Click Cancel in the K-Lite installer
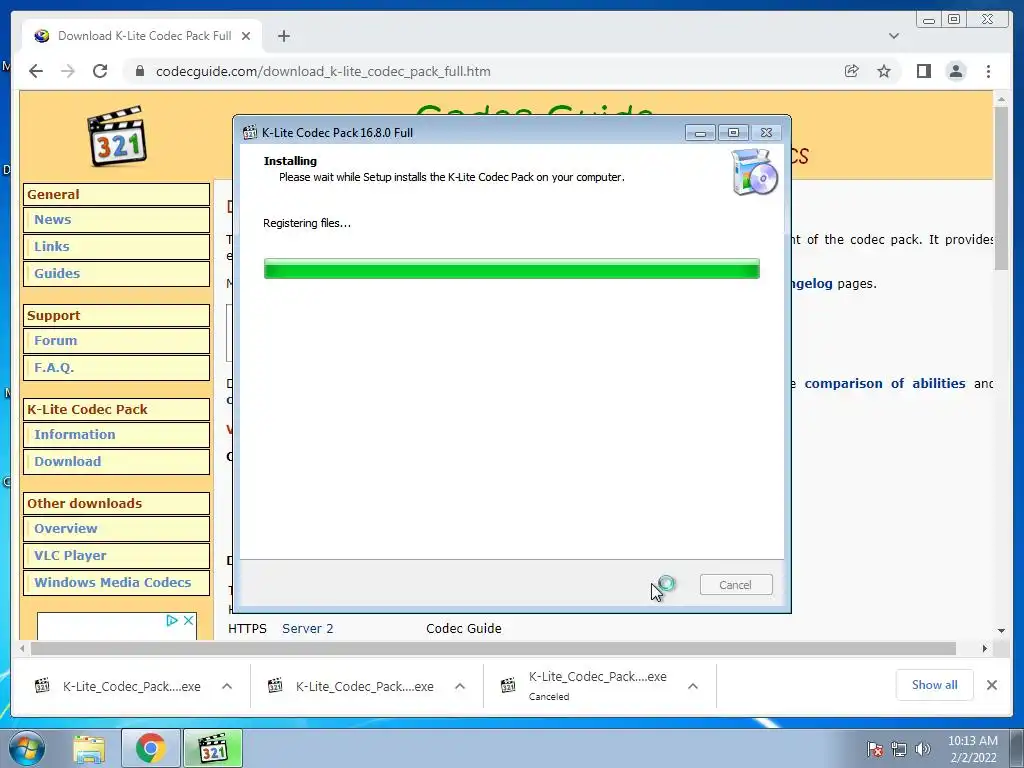Viewport: 1024px width, 768px height. point(736,584)
